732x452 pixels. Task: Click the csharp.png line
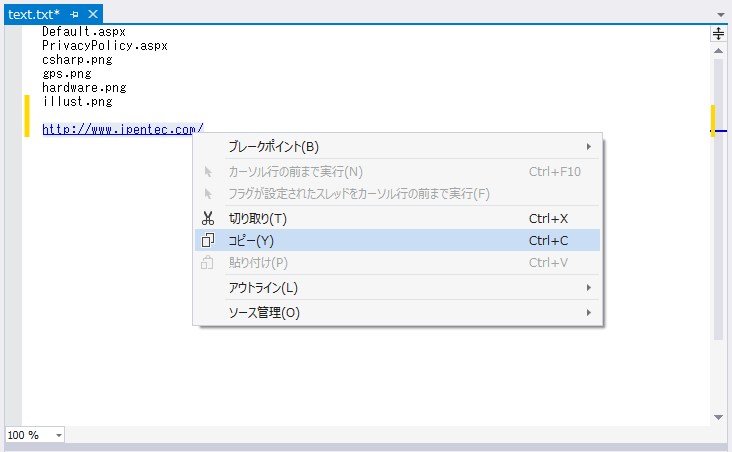tap(77, 60)
